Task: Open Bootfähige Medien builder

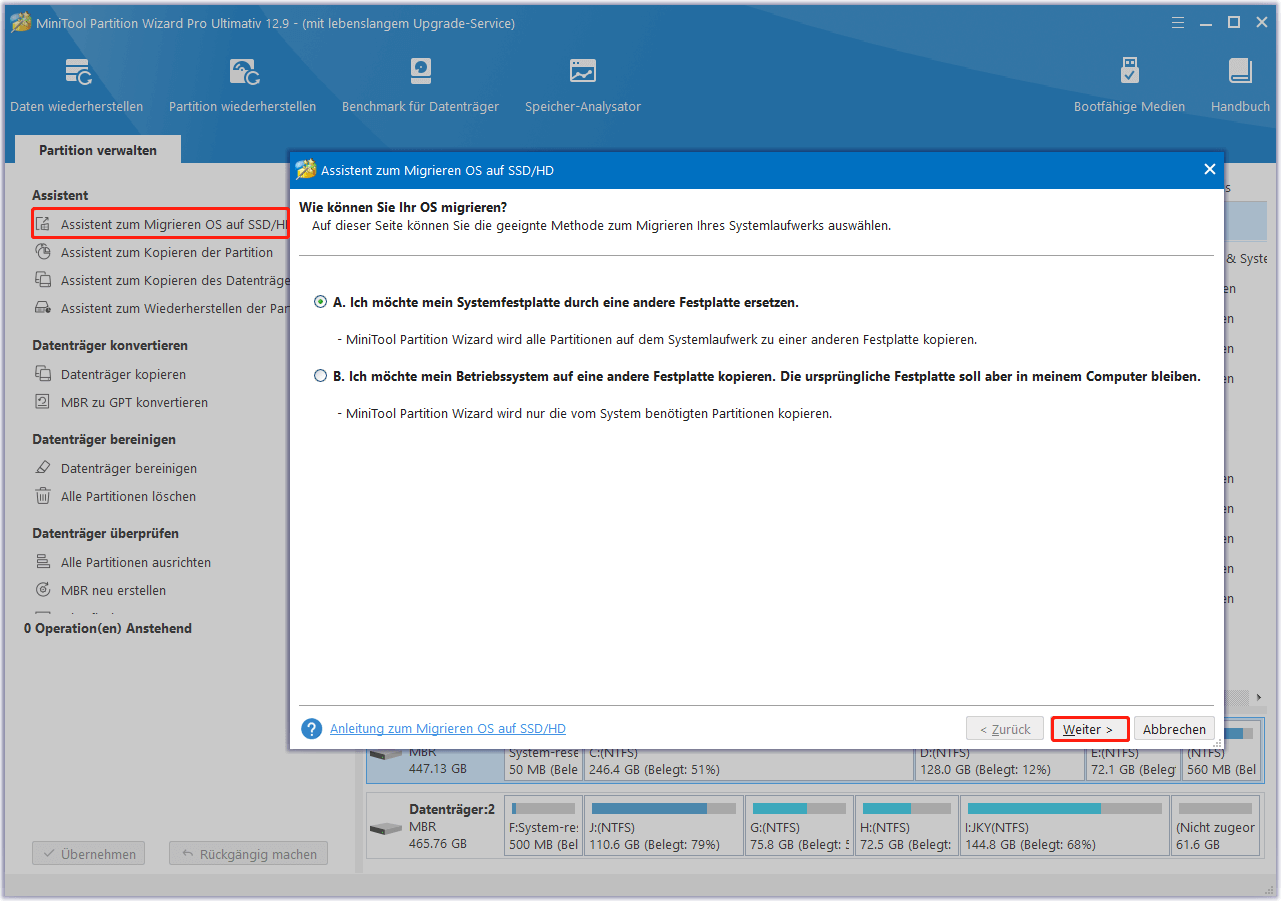Action: (x=1129, y=85)
